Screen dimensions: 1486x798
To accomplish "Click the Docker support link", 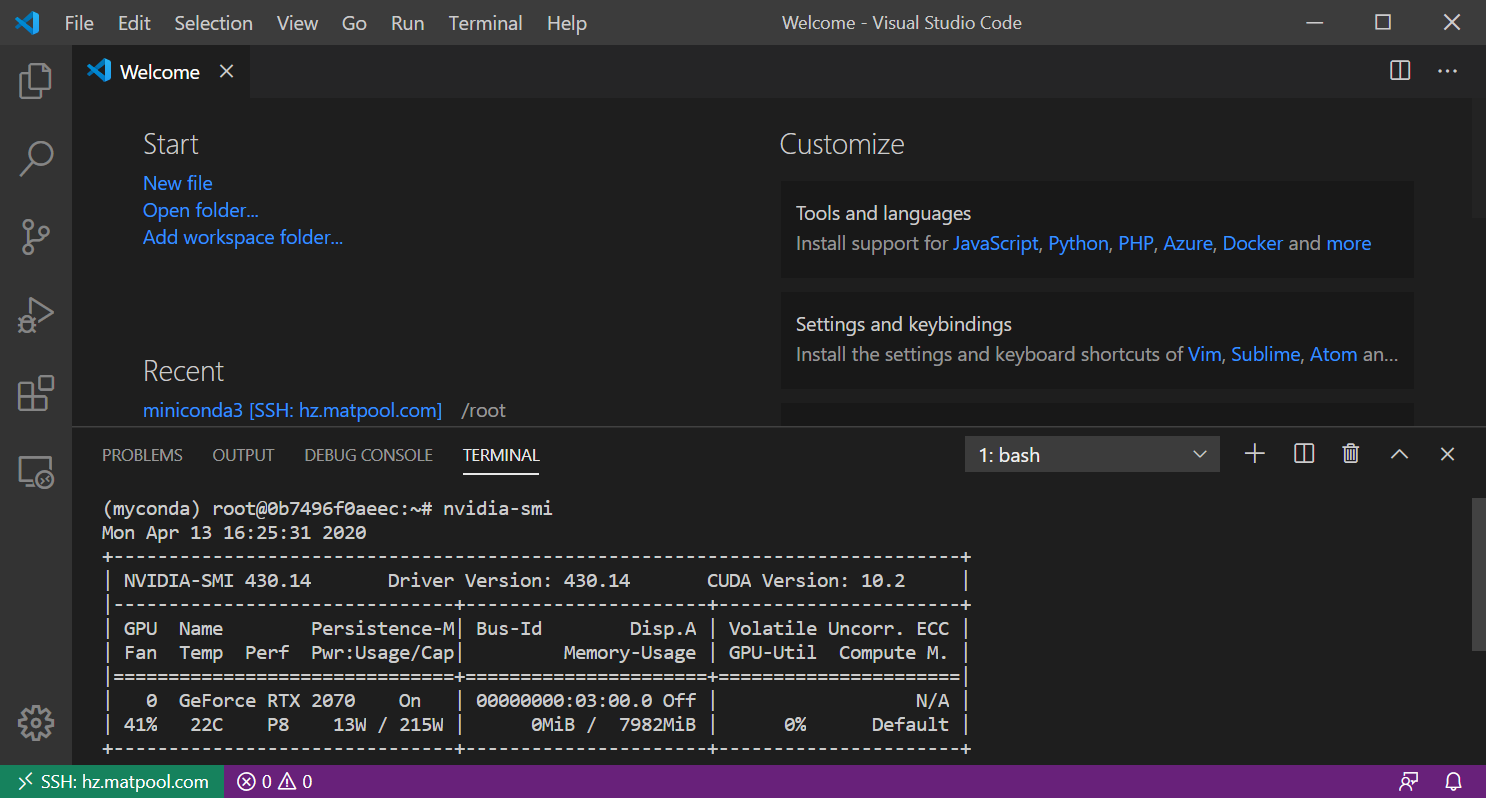I will click(x=1252, y=243).
